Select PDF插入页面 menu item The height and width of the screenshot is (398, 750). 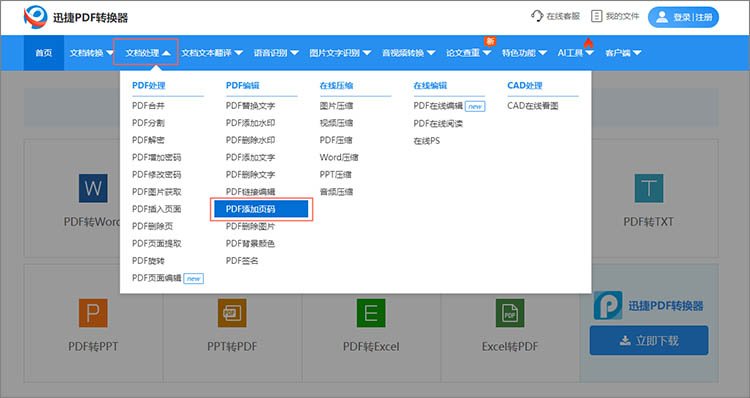[156, 209]
